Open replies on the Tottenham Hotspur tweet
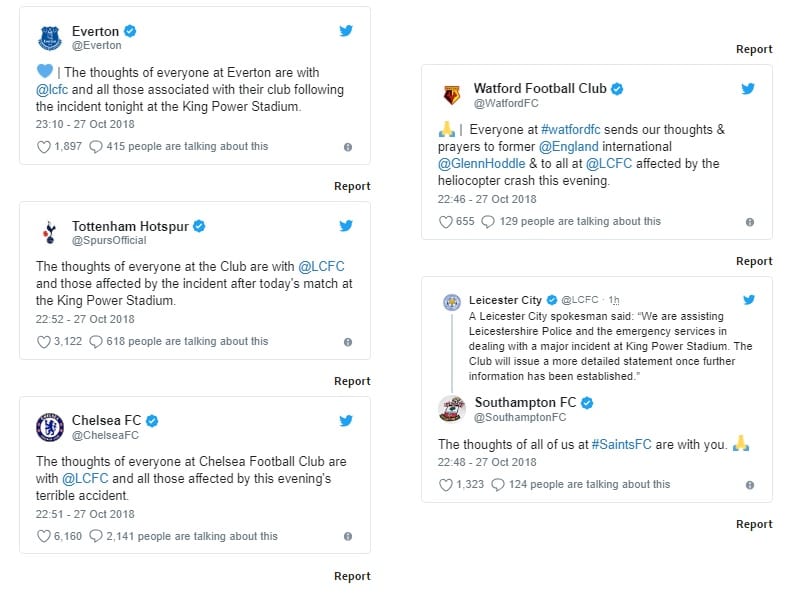This screenshot has height=611, width=803. (x=96, y=342)
